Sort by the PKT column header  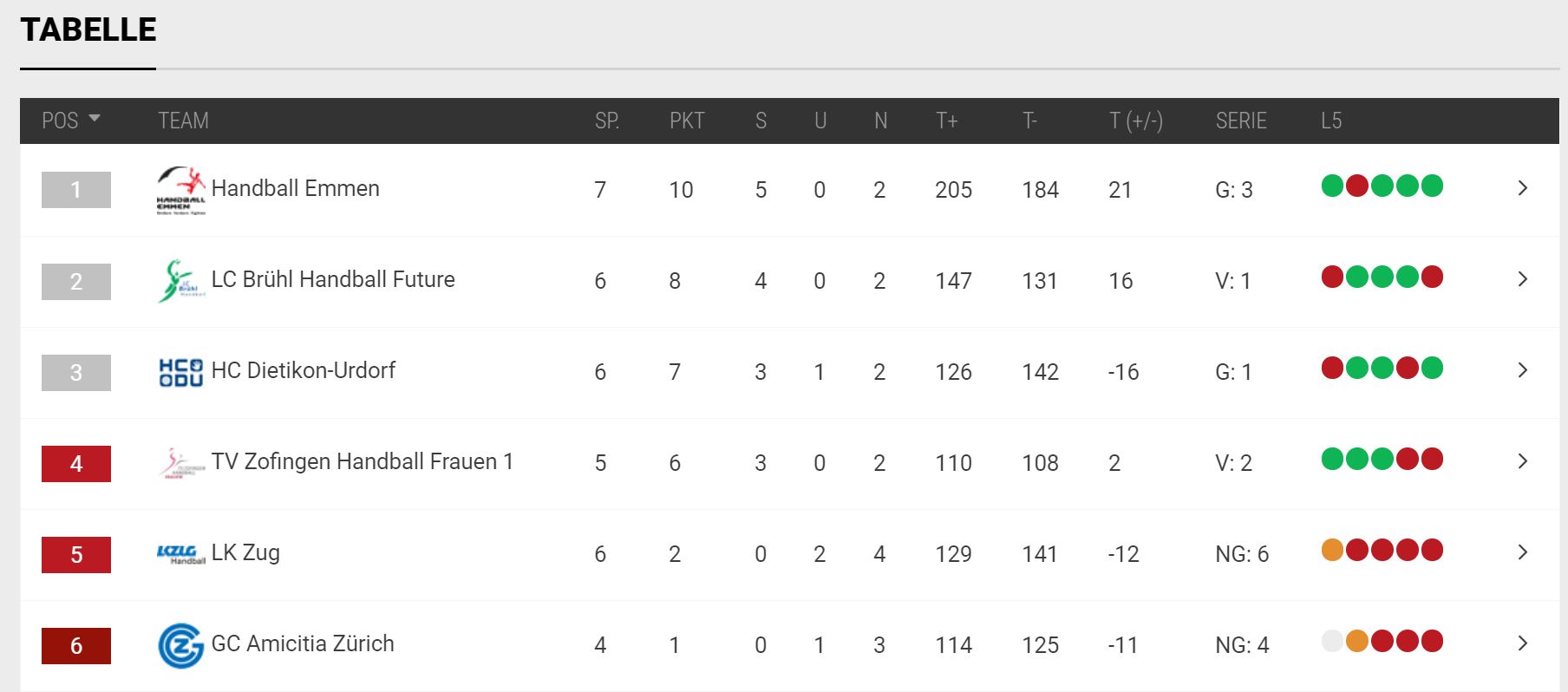(687, 121)
